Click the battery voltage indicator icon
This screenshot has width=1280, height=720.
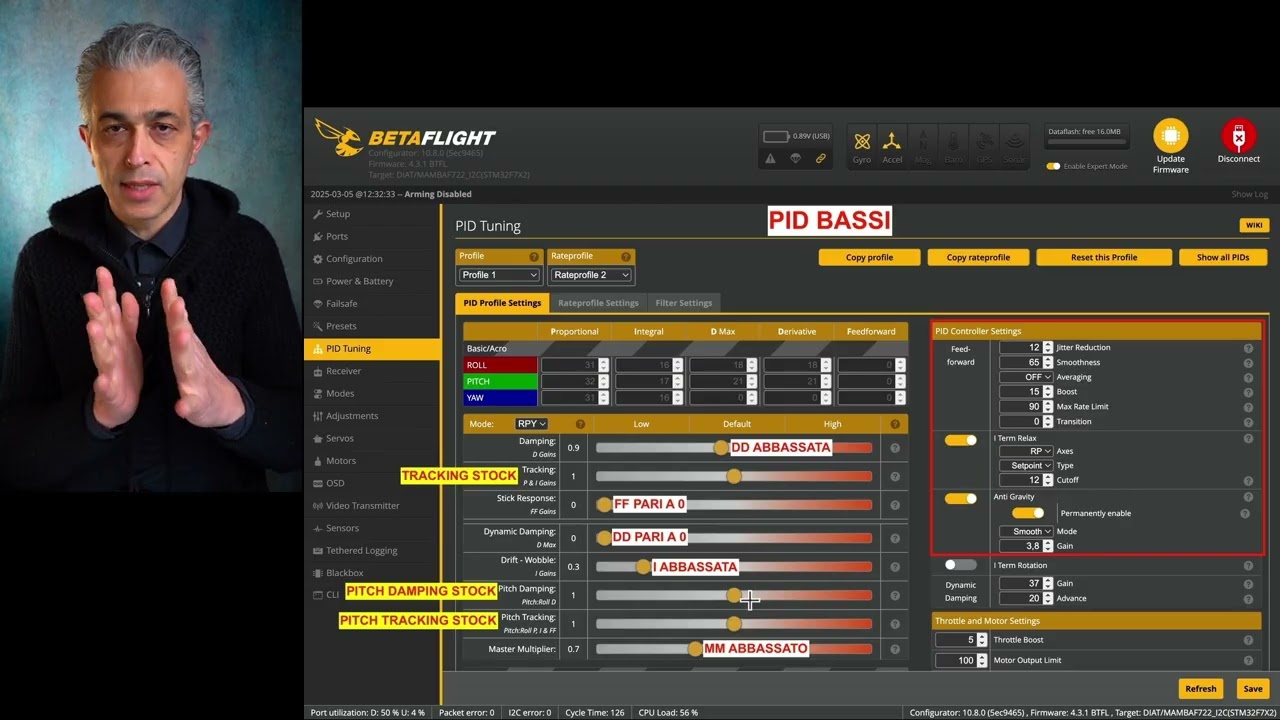pos(777,136)
